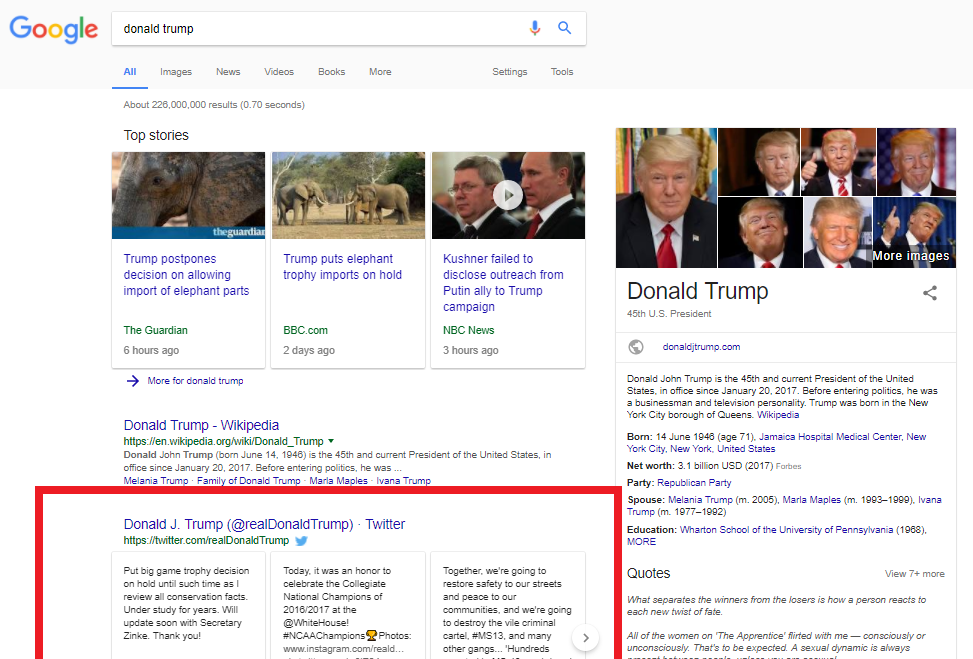Click the Forbes net worth source
The image size is (973, 659).
click(789, 467)
